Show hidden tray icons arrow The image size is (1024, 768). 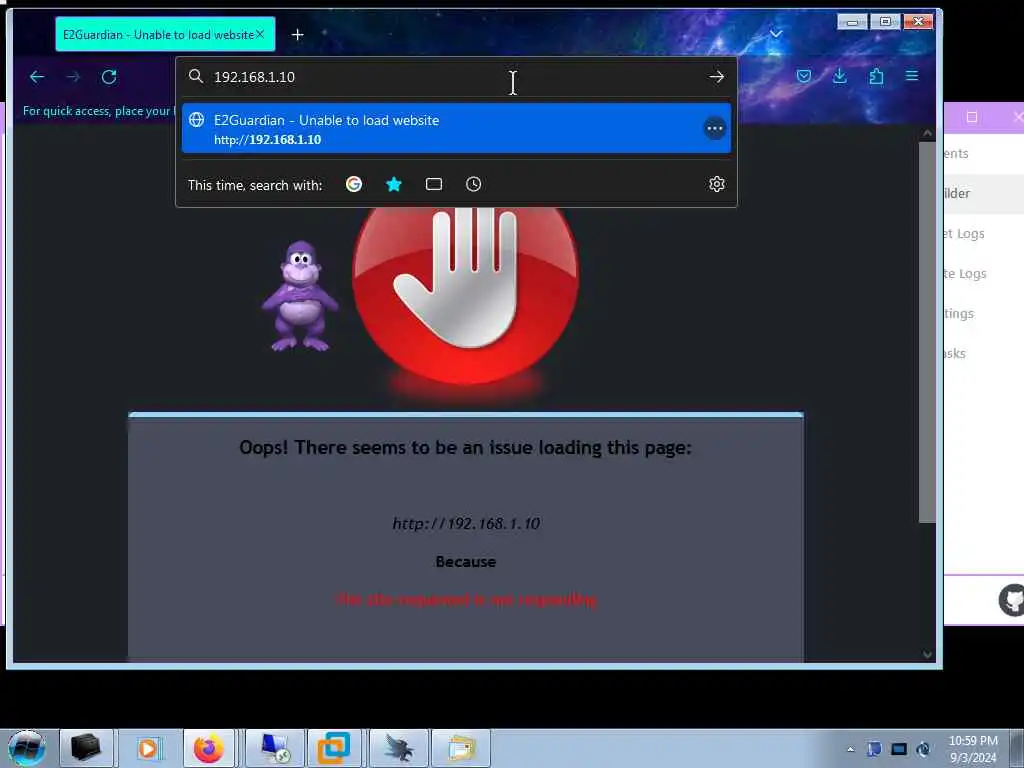(x=850, y=749)
